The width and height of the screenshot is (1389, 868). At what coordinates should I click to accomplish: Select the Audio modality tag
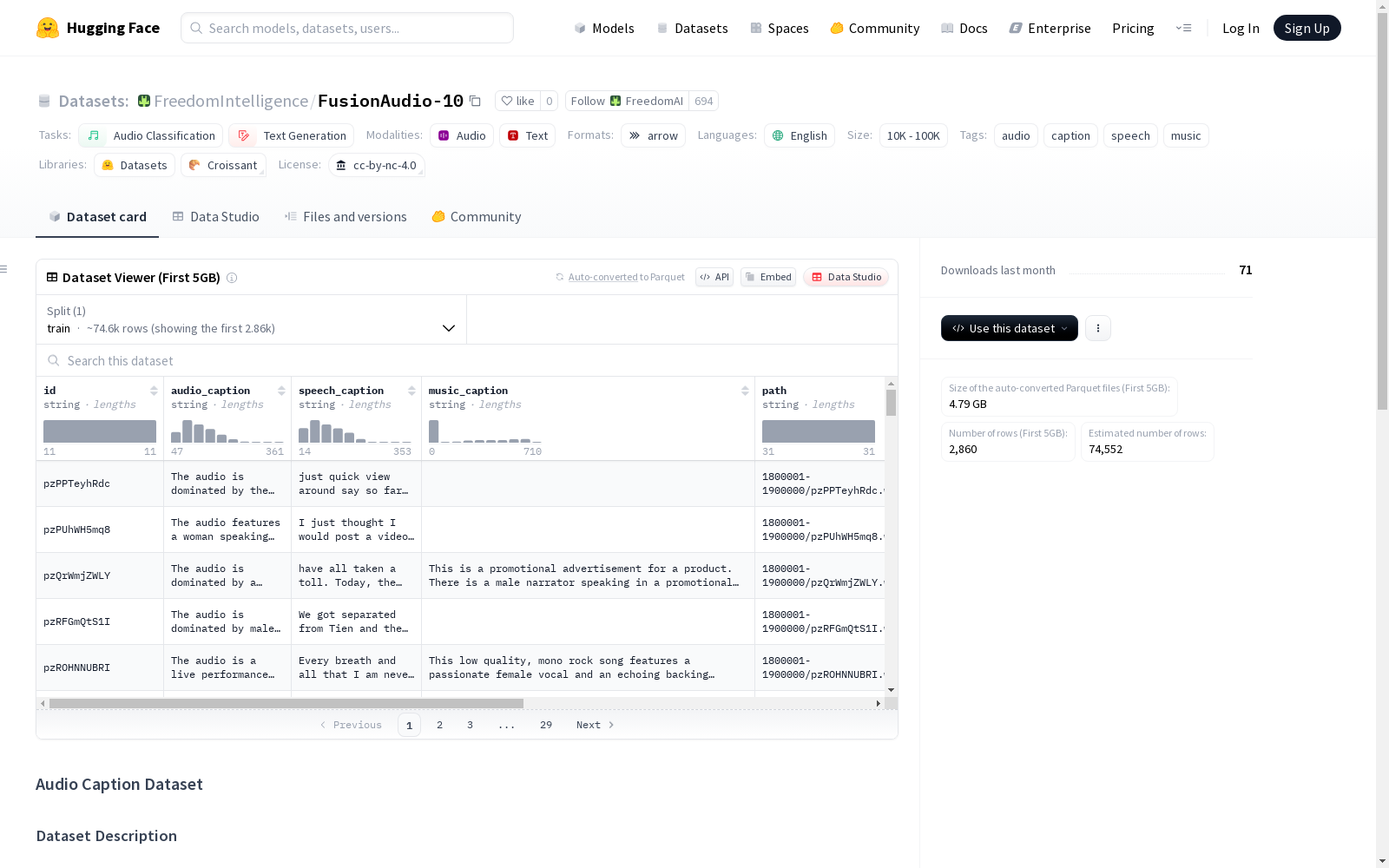pyautogui.click(x=462, y=135)
